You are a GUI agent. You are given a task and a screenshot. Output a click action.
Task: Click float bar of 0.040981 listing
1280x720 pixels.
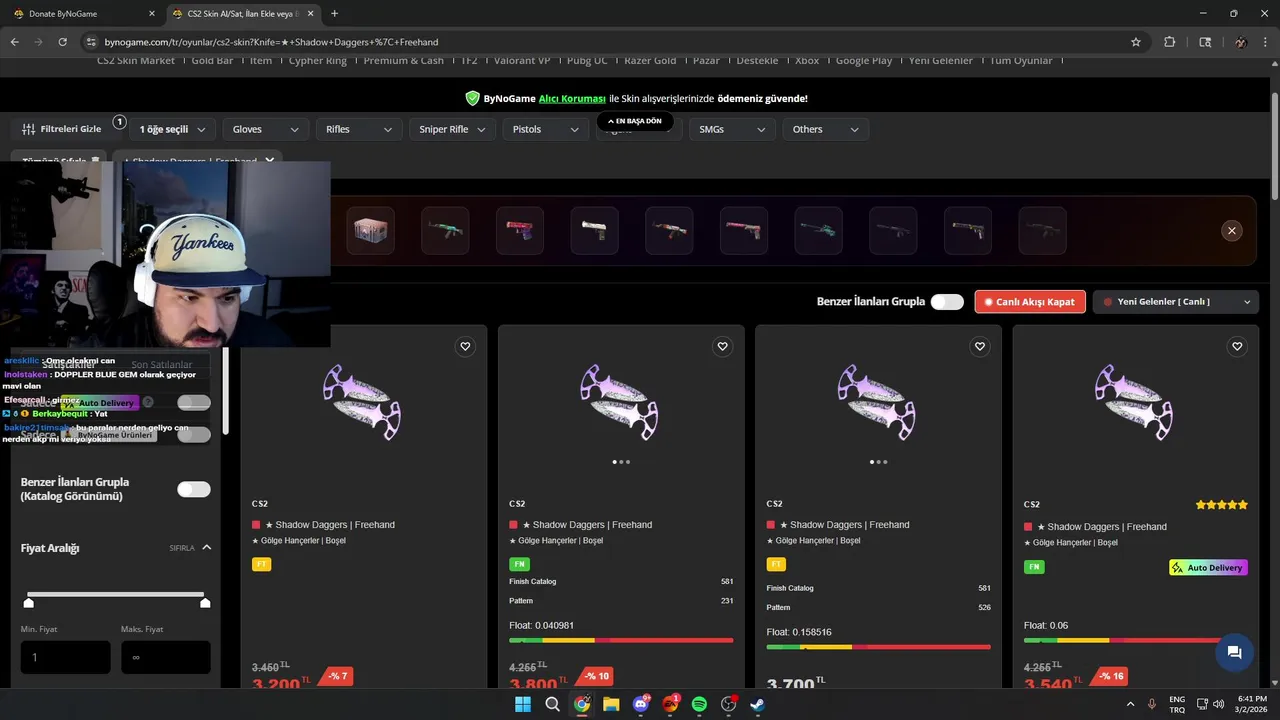coord(621,640)
